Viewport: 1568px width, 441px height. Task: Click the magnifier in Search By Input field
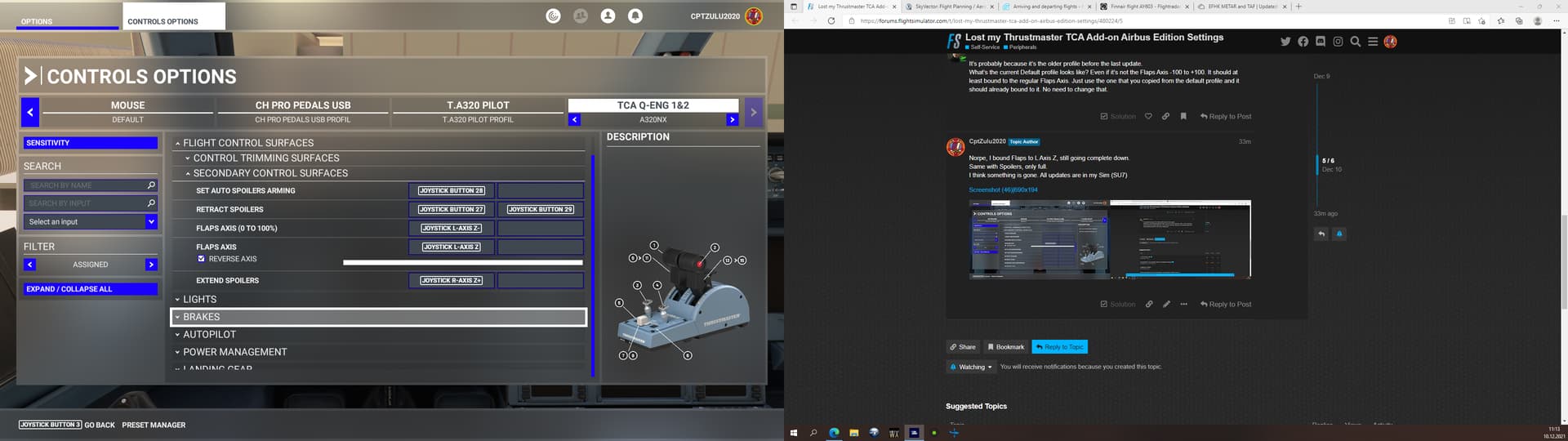(x=151, y=203)
